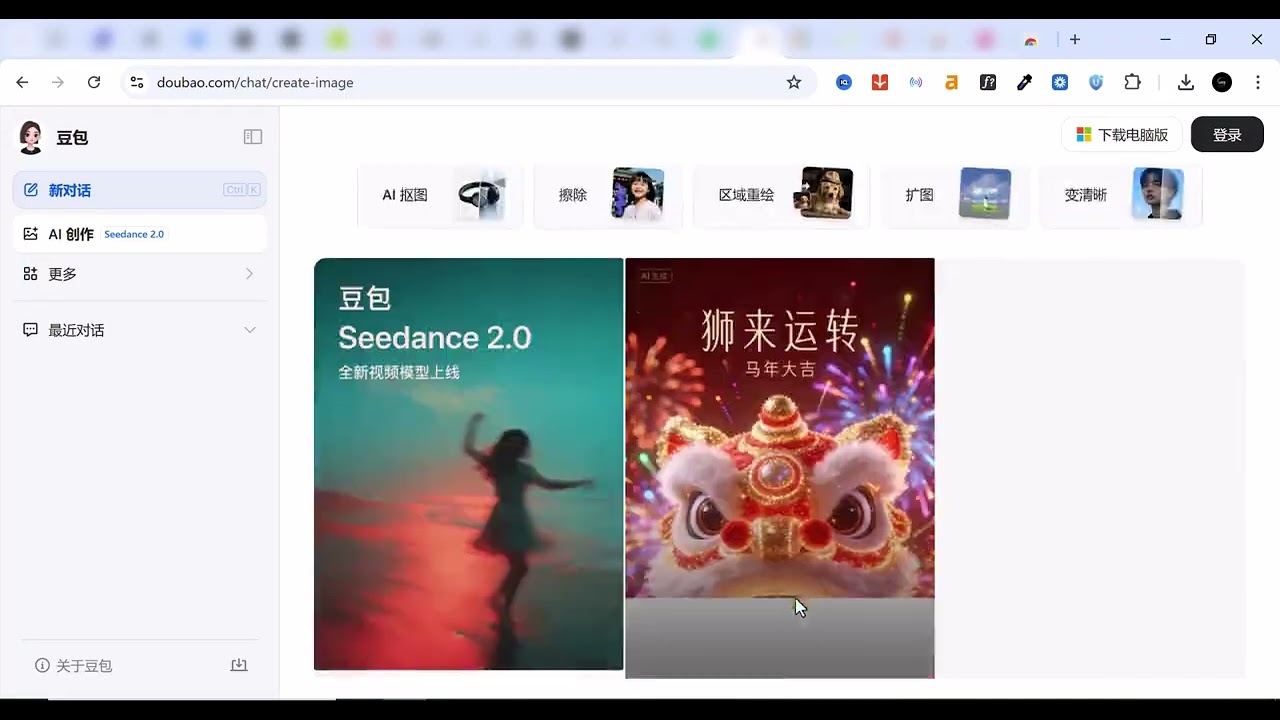Open a new browser tab
Image resolution: width=1280 pixels, height=720 pixels.
point(1075,39)
